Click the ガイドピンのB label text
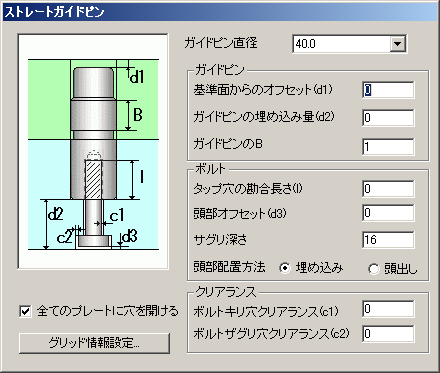 pyautogui.click(x=228, y=144)
